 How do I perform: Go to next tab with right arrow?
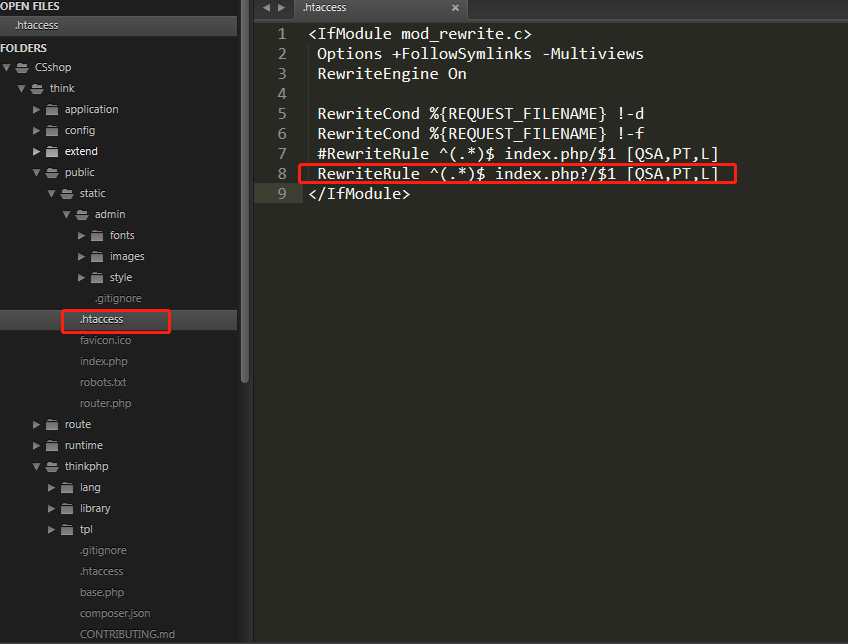click(282, 8)
